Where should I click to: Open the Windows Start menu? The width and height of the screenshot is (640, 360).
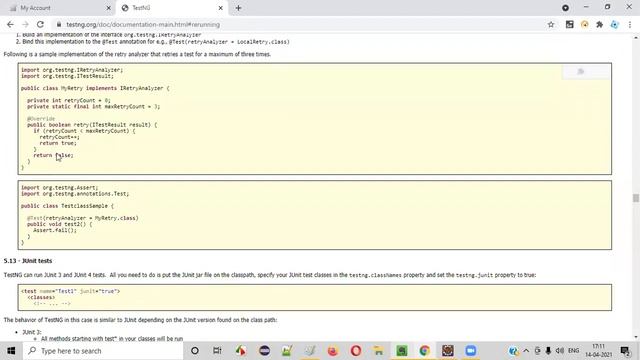[x=11, y=351]
